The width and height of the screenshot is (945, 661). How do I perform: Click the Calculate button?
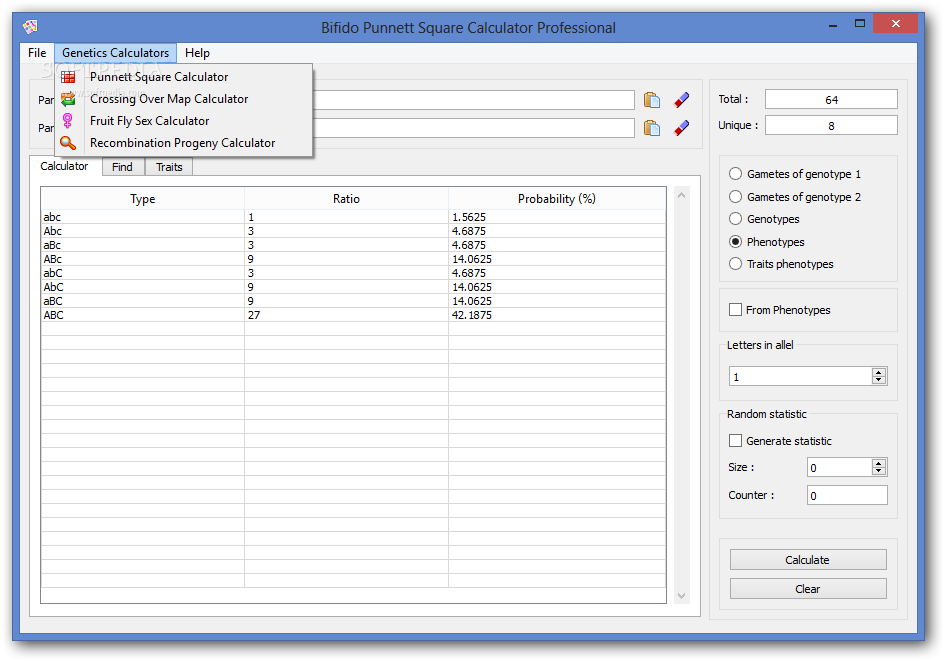[808, 560]
